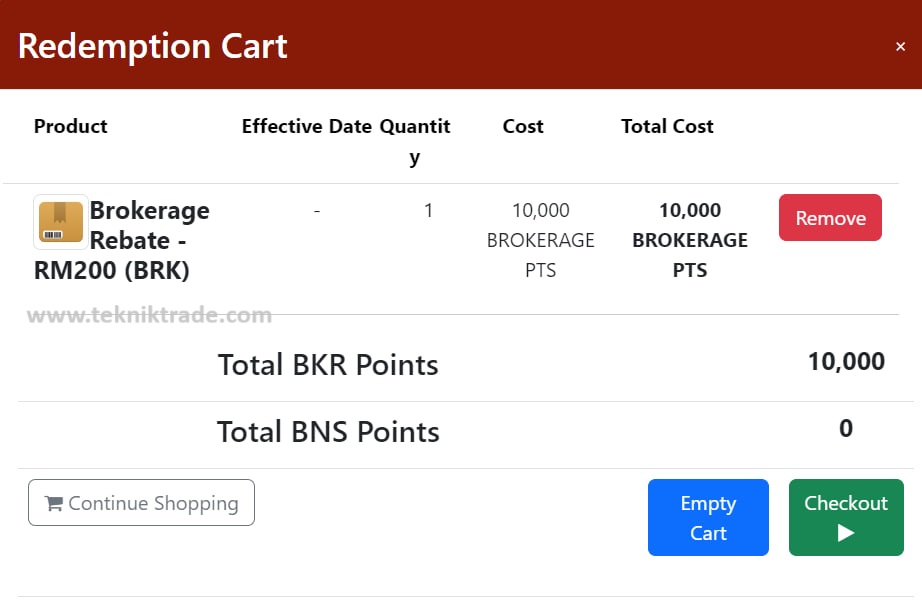Select the quantity value 1

coord(429,210)
